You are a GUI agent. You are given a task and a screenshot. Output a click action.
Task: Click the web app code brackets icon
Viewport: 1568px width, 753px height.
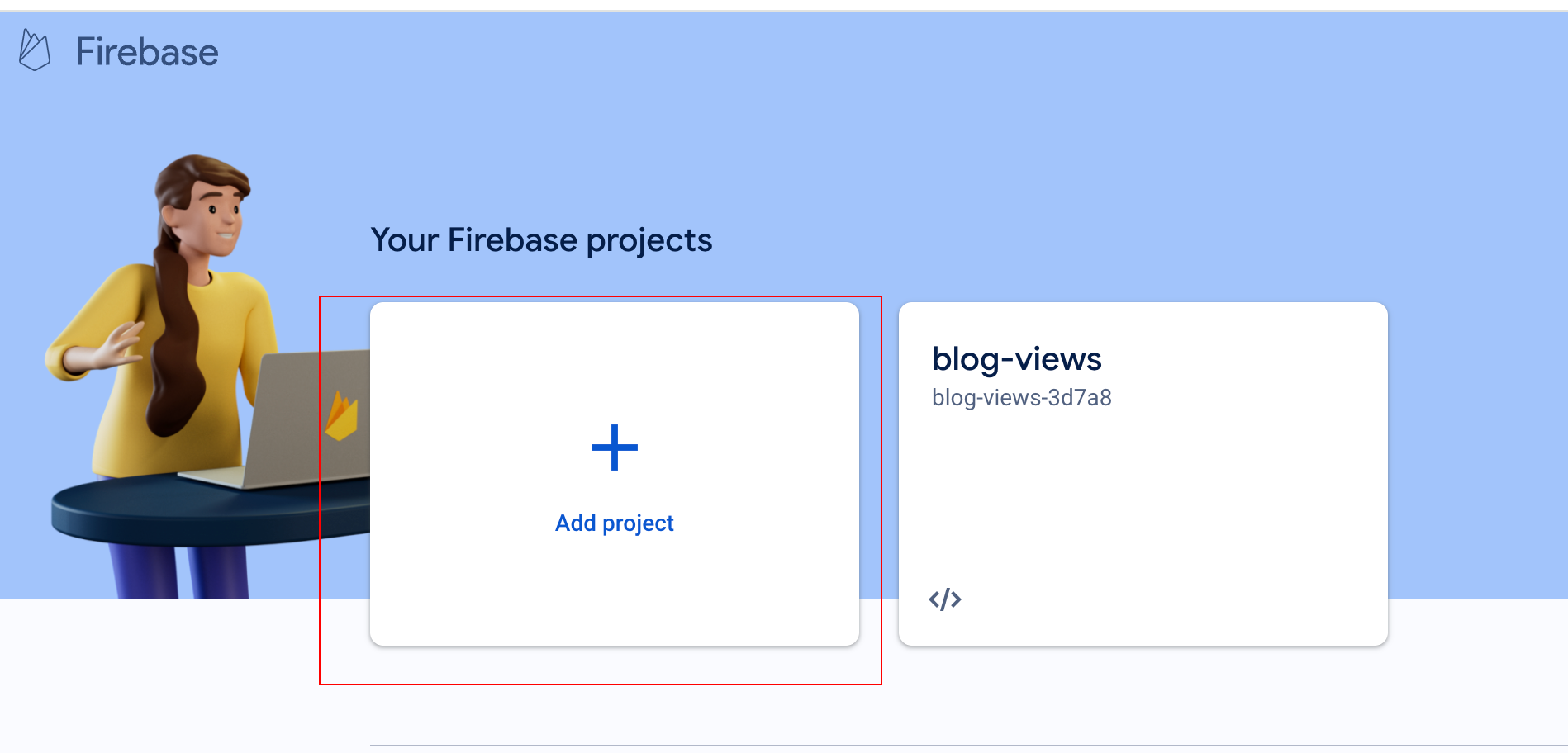click(x=945, y=599)
